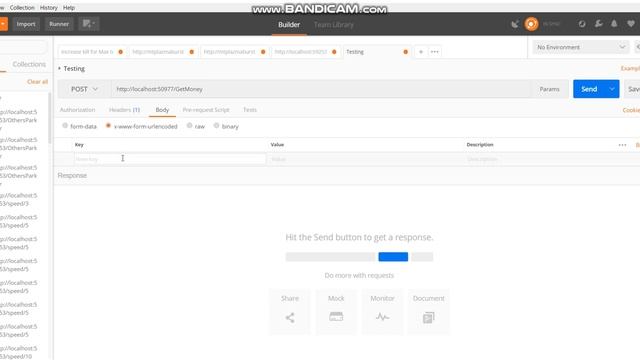Click the Document icon

click(x=429, y=317)
